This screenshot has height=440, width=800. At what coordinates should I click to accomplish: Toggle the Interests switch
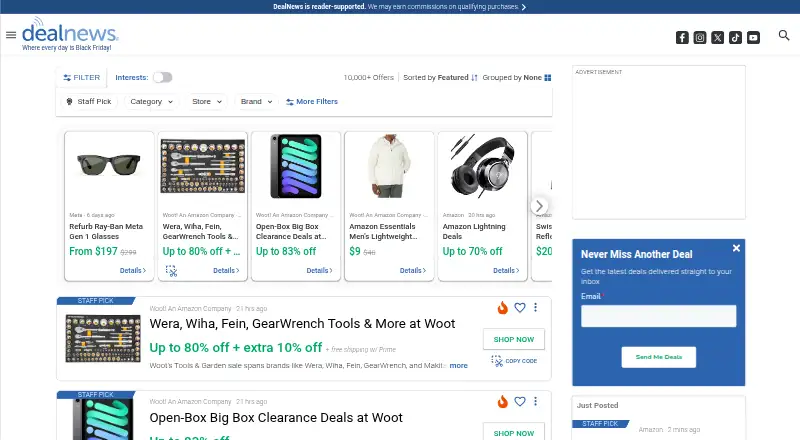tap(163, 78)
